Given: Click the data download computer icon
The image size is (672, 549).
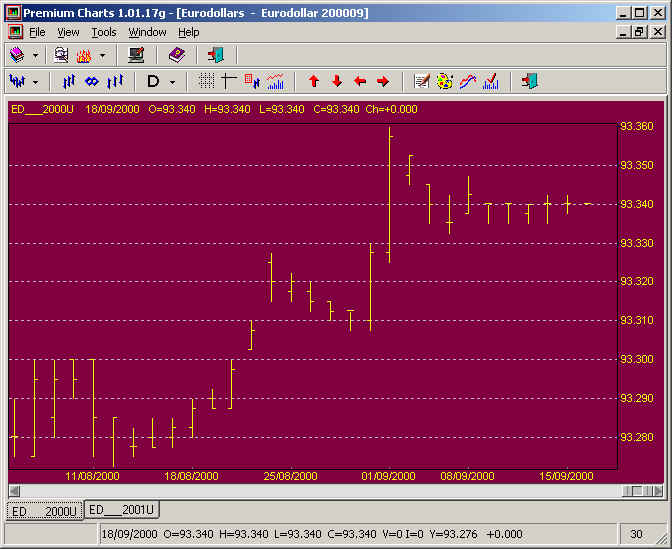Looking at the screenshot, I should pos(61,55).
